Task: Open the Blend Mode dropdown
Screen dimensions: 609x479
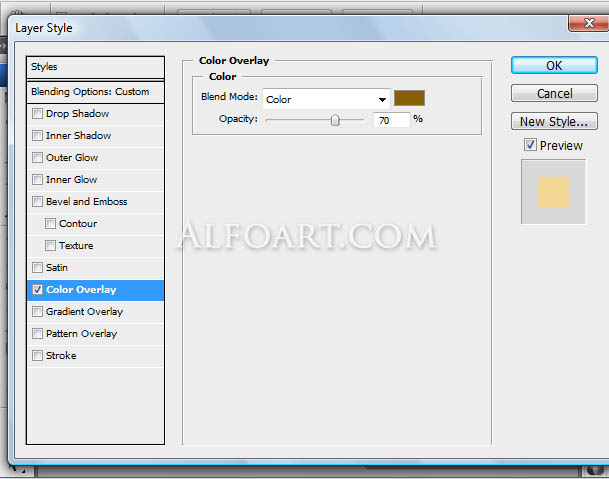Action: pyautogui.click(x=326, y=99)
